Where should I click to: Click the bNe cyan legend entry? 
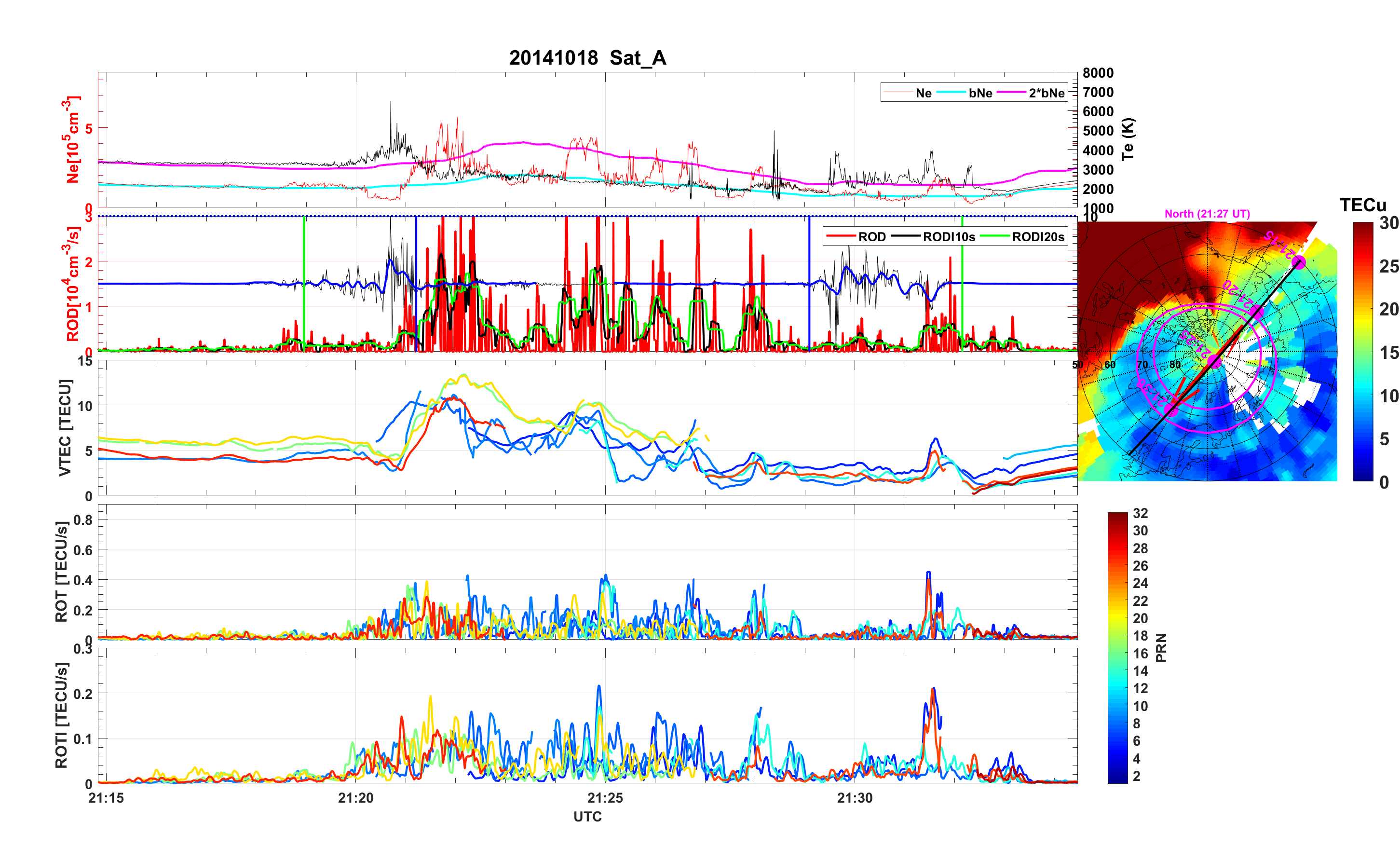tap(980, 93)
